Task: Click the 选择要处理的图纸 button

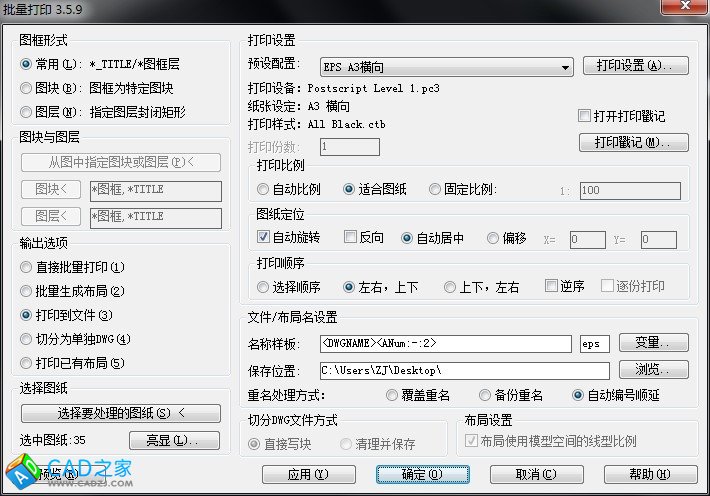Action: (119, 412)
